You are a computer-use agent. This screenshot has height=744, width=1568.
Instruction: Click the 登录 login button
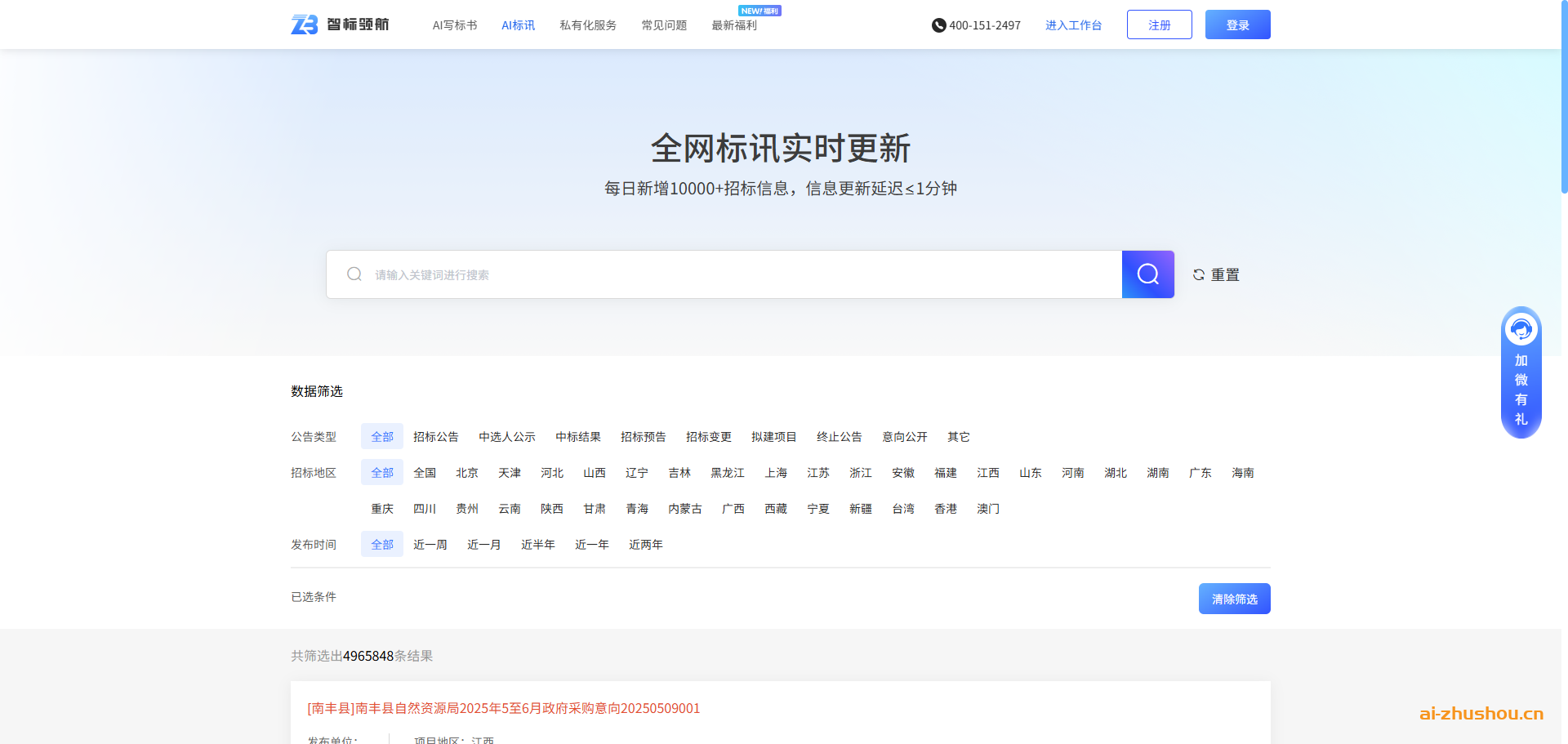[1237, 24]
